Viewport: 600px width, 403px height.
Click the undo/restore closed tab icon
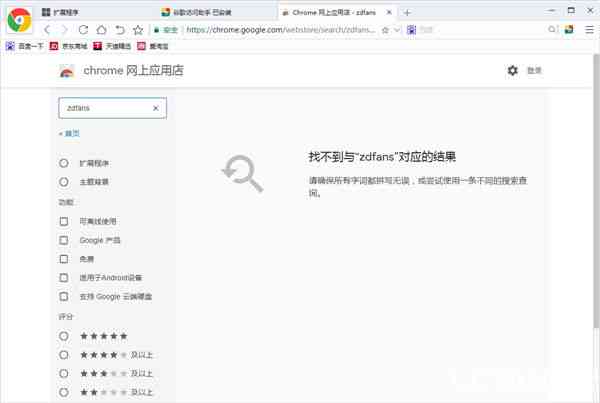tap(120, 29)
